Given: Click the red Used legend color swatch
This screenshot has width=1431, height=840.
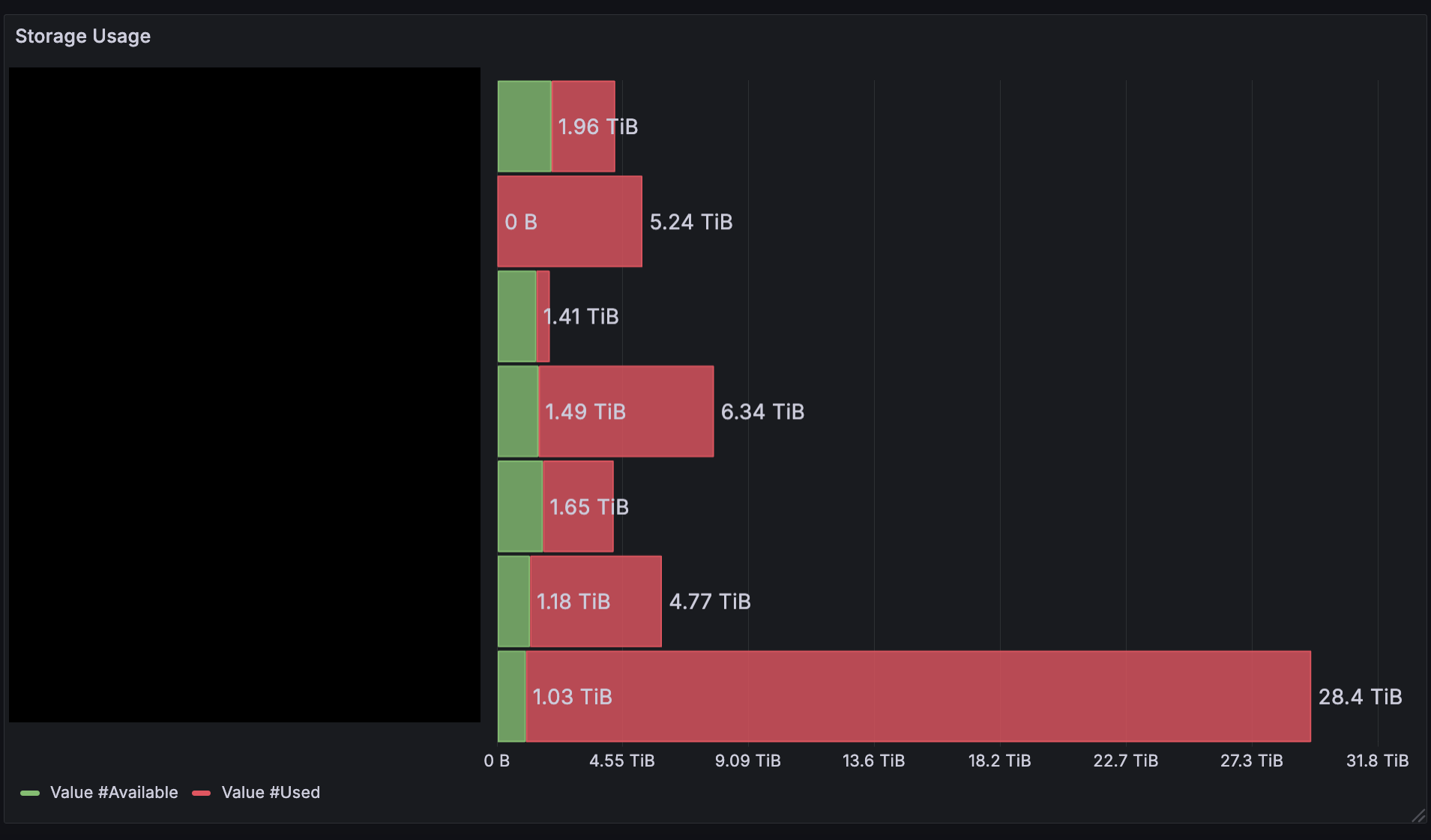Looking at the screenshot, I should click(201, 793).
